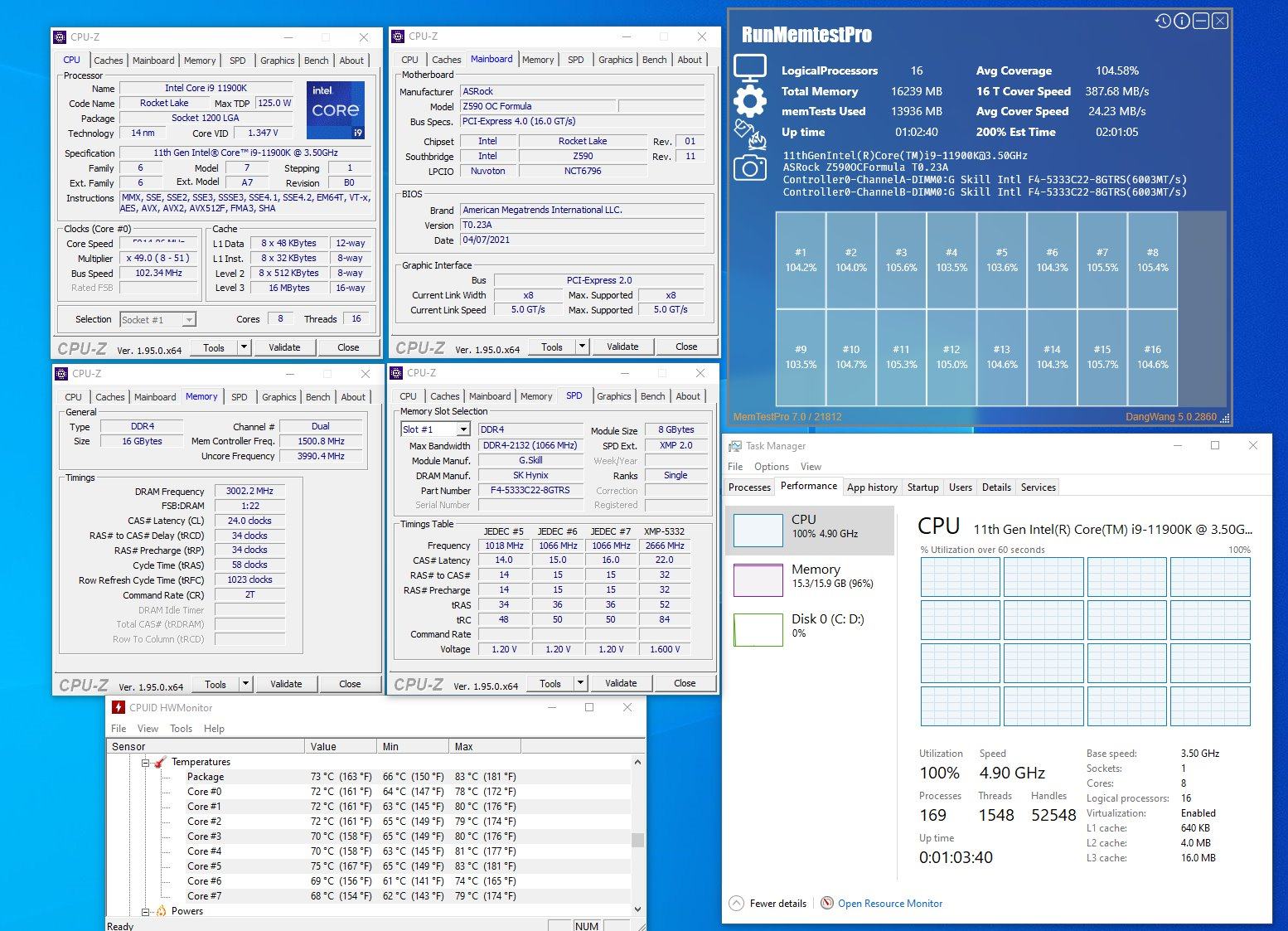
Task: Switch to Bench tab in CPU-Z Mainboard window
Action: (x=654, y=60)
